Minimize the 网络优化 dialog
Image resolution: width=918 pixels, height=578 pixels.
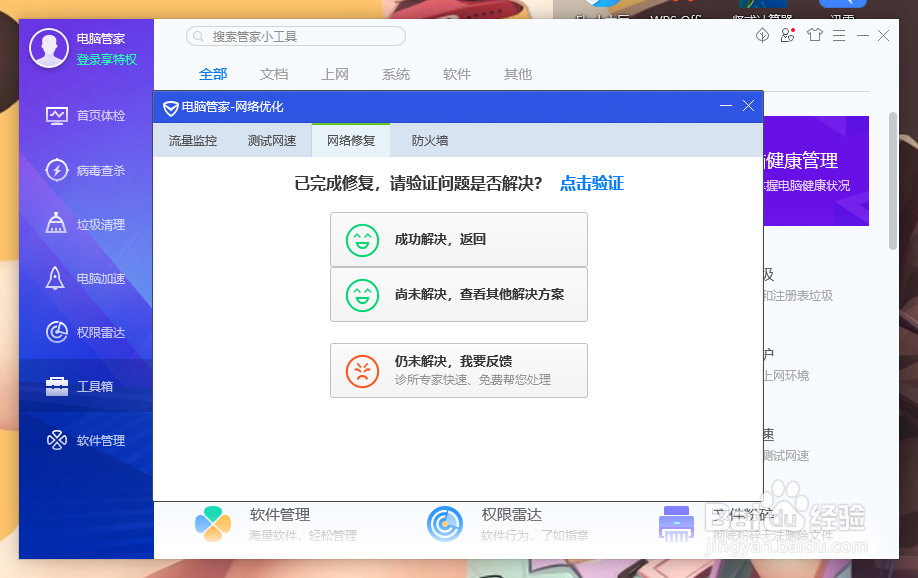click(x=726, y=106)
